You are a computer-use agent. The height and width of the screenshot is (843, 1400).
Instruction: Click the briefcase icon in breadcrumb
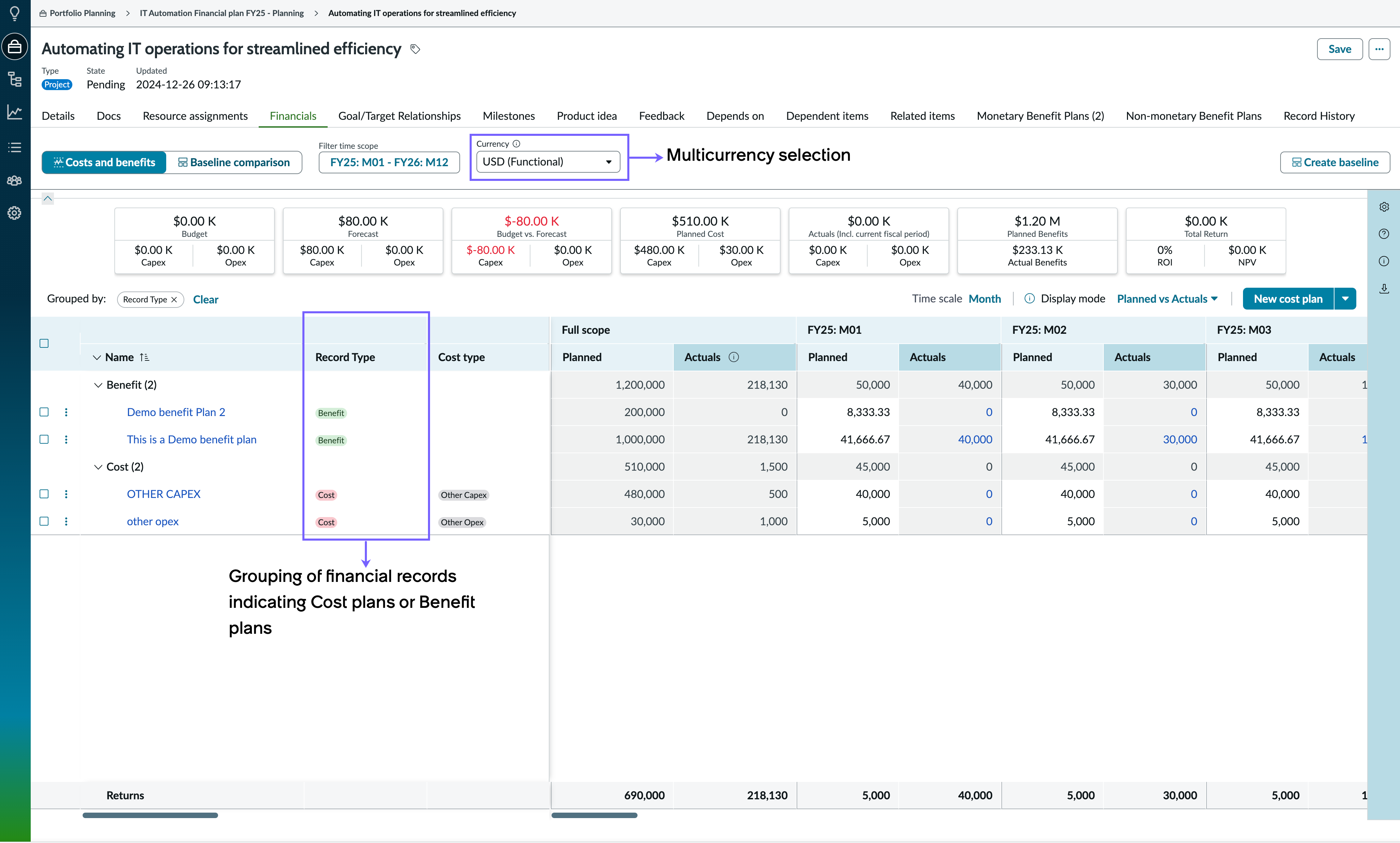pos(43,13)
